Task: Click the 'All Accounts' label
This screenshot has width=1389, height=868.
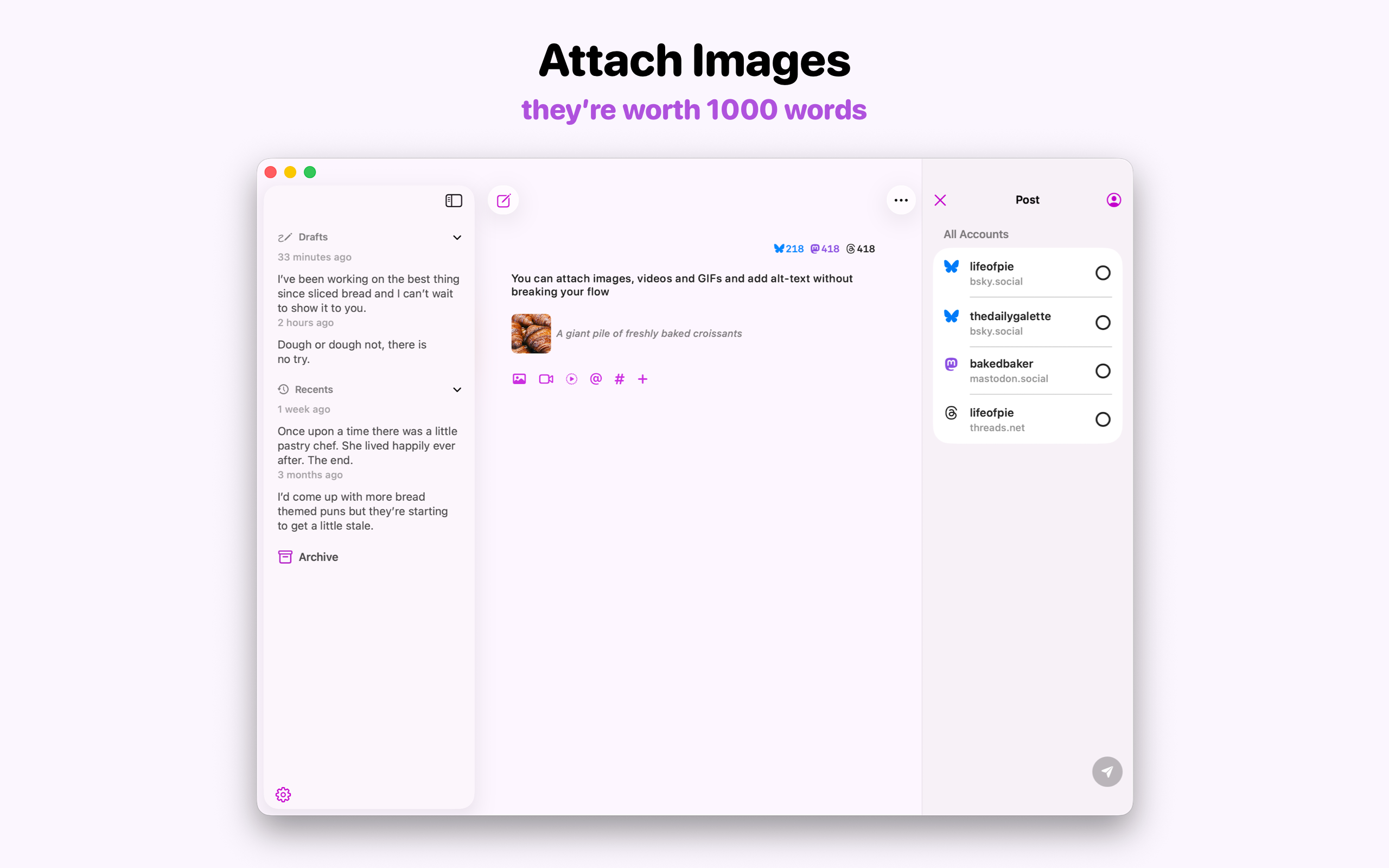Action: coord(976,234)
